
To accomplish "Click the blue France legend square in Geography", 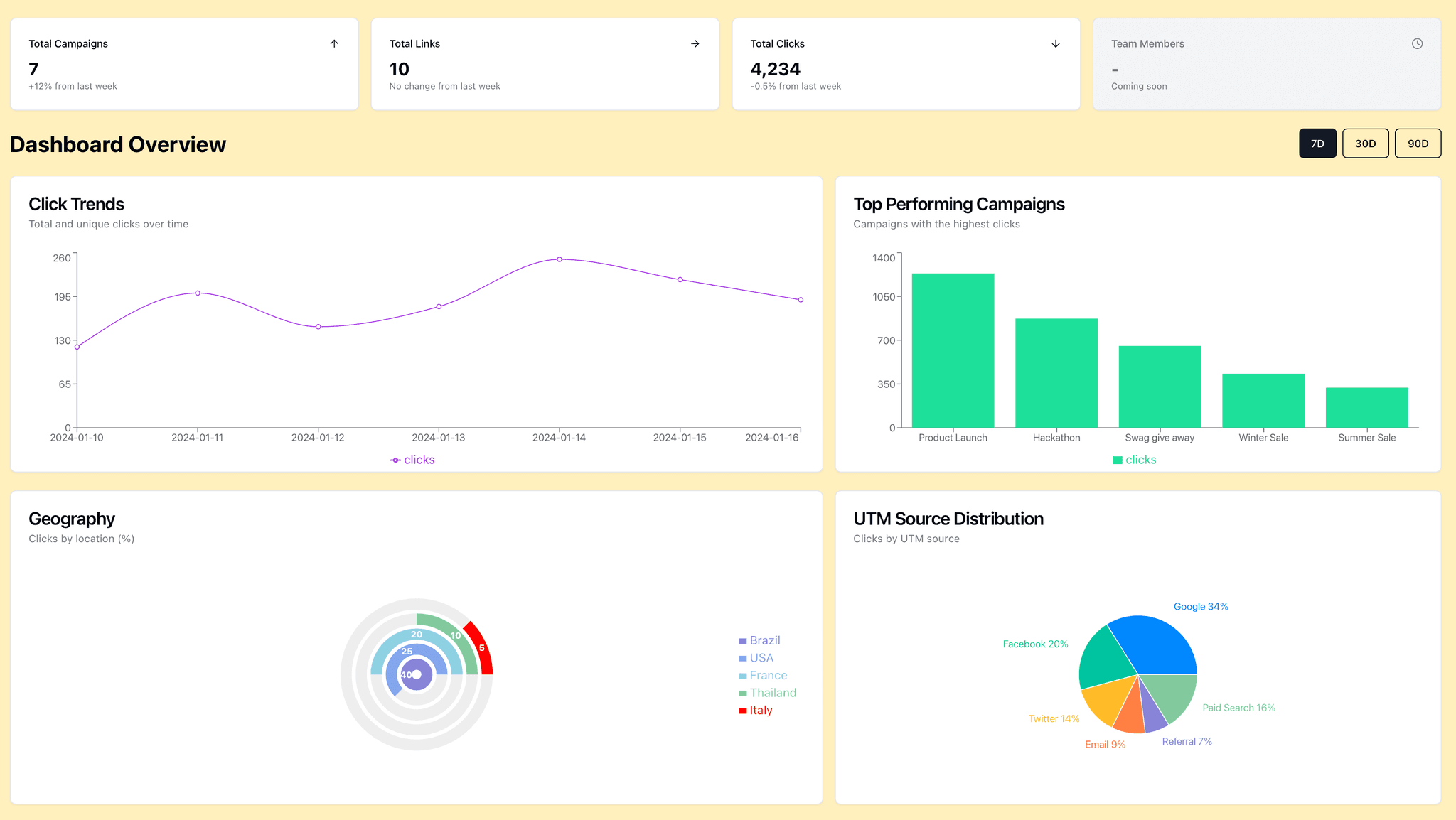I will pos(742,675).
